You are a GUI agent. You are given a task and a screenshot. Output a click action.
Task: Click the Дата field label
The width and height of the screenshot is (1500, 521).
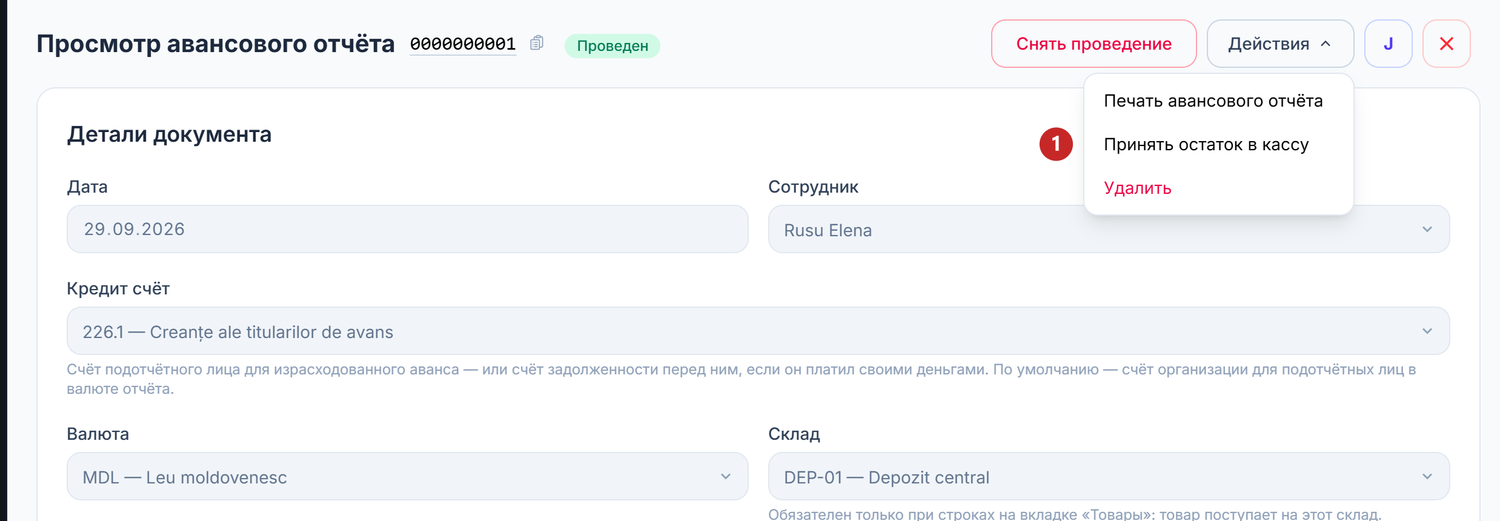87,187
